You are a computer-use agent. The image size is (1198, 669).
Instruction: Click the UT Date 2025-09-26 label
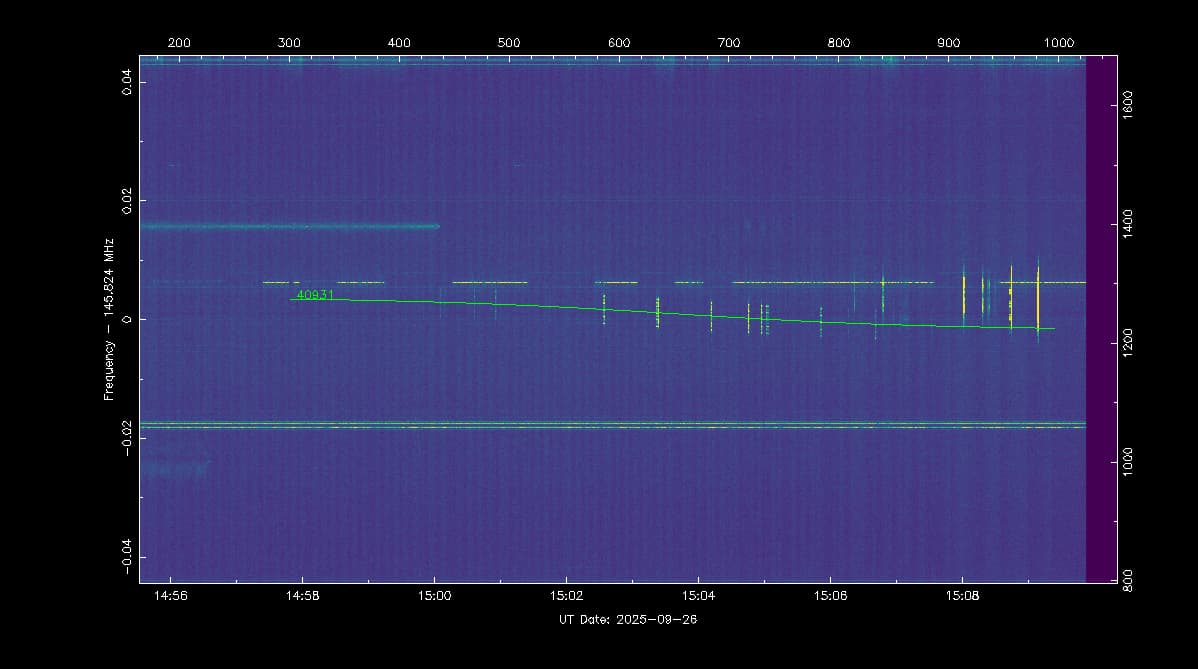pyautogui.click(x=625, y=620)
